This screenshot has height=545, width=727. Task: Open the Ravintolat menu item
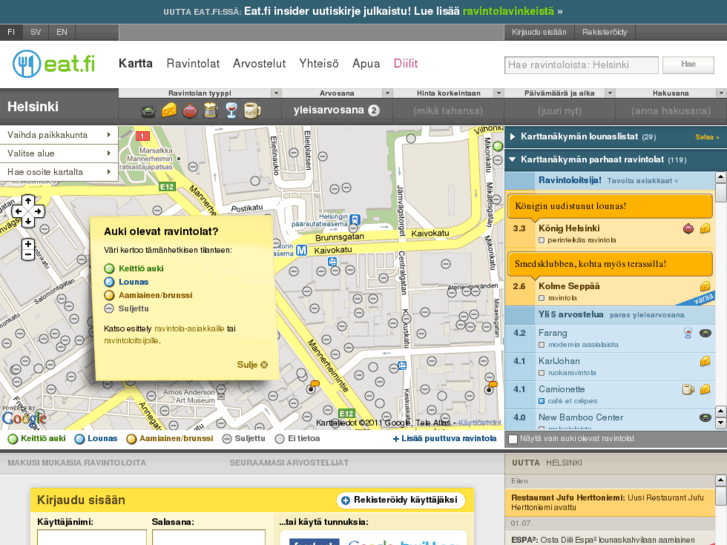[193, 64]
